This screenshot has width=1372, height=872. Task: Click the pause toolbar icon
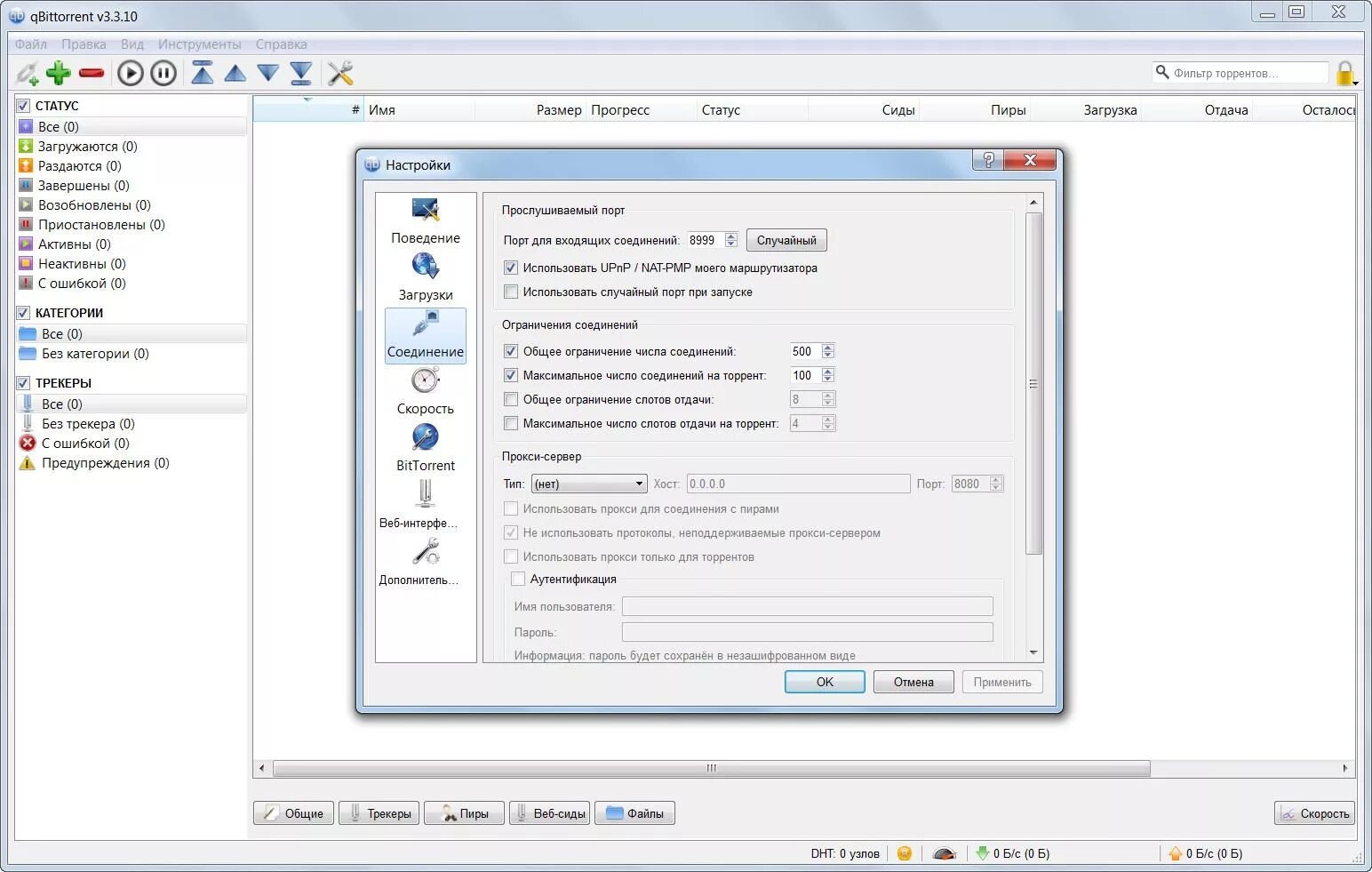164,73
